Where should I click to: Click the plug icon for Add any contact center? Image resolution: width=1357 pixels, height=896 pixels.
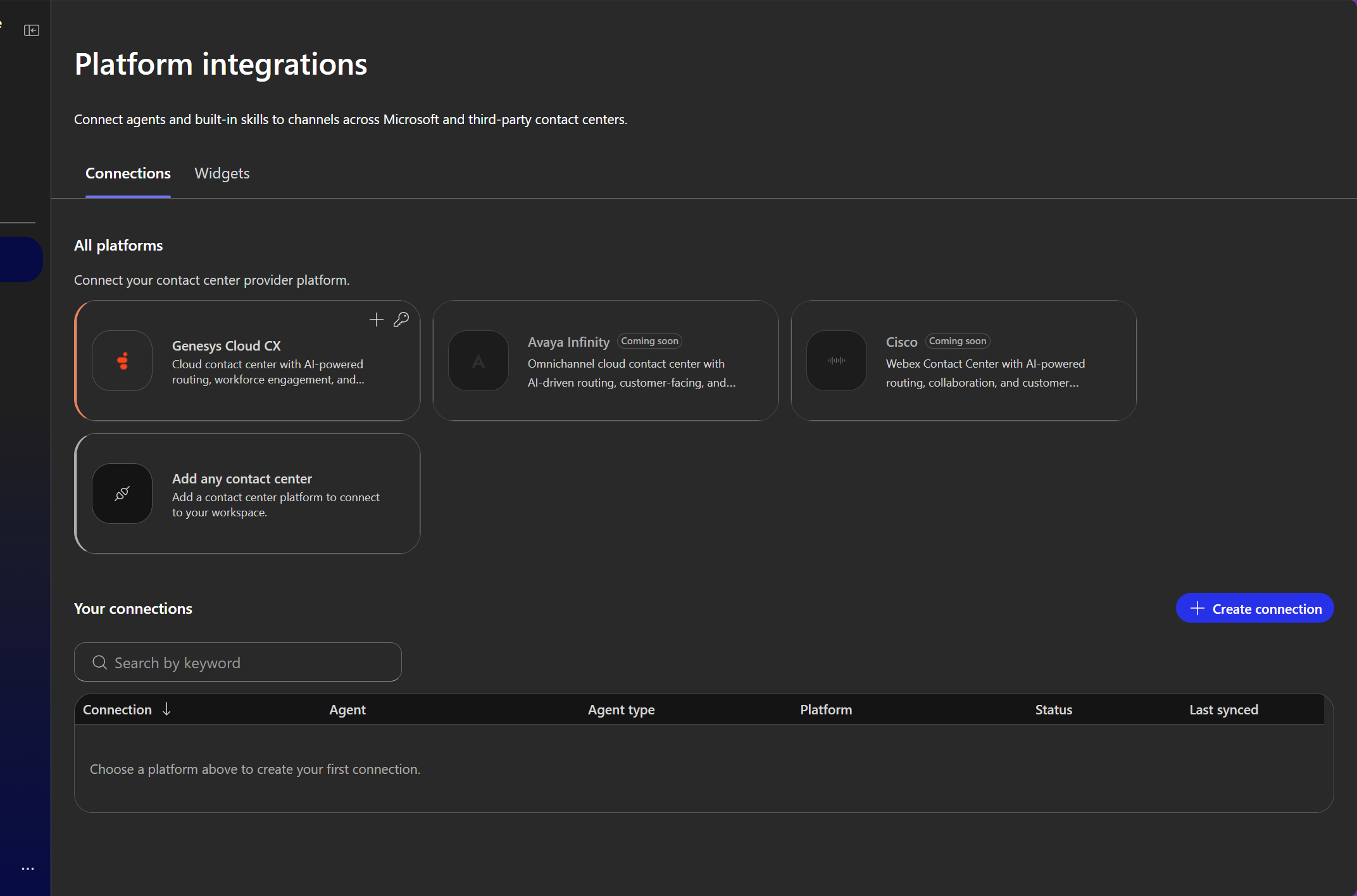point(122,494)
